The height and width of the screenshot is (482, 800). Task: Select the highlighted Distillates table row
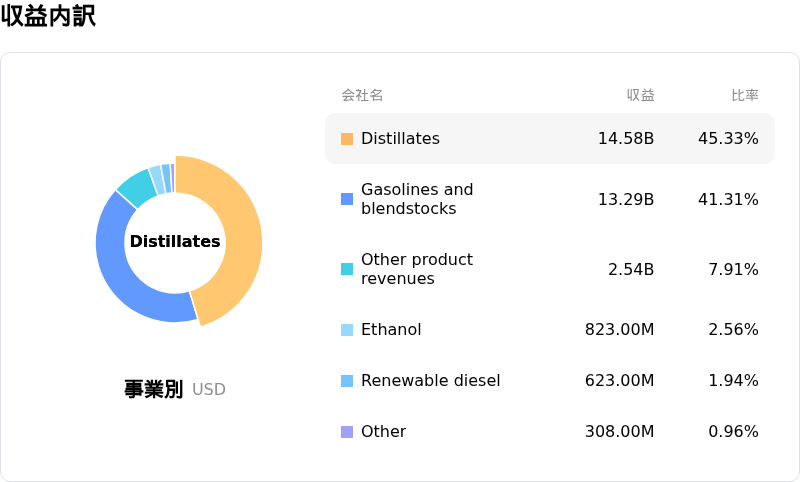pos(549,139)
